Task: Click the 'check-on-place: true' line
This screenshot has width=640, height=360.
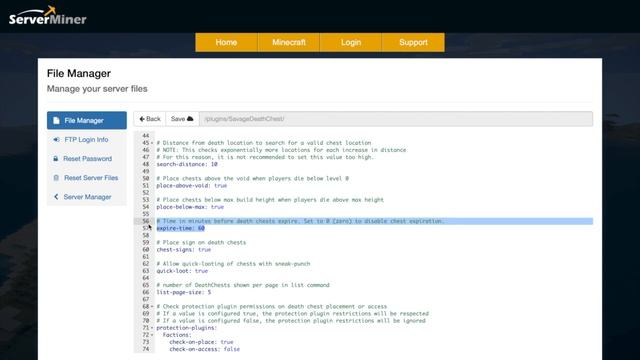Action: click(201, 342)
